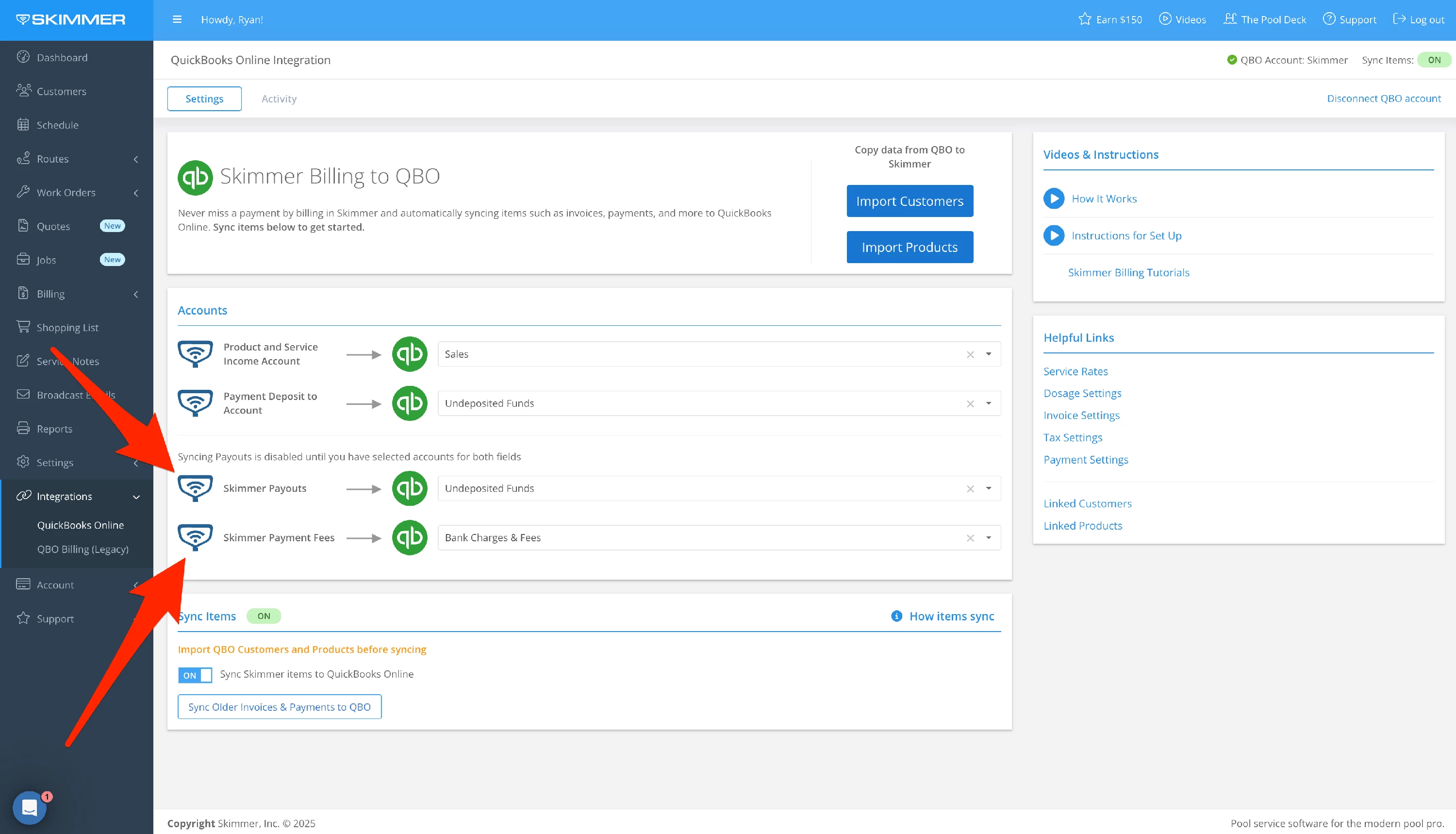Click the Payment Deposit account field
The image size is (1456, 834).
pyautogui.click(x=698, y=403)
